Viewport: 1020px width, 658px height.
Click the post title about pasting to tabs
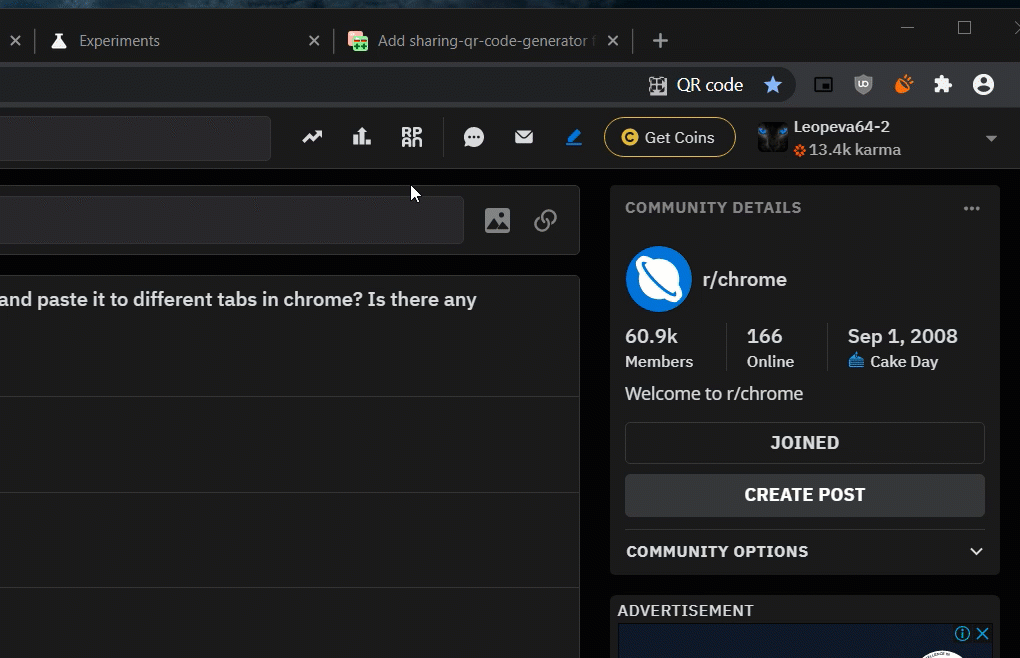[x=238, y=300]
